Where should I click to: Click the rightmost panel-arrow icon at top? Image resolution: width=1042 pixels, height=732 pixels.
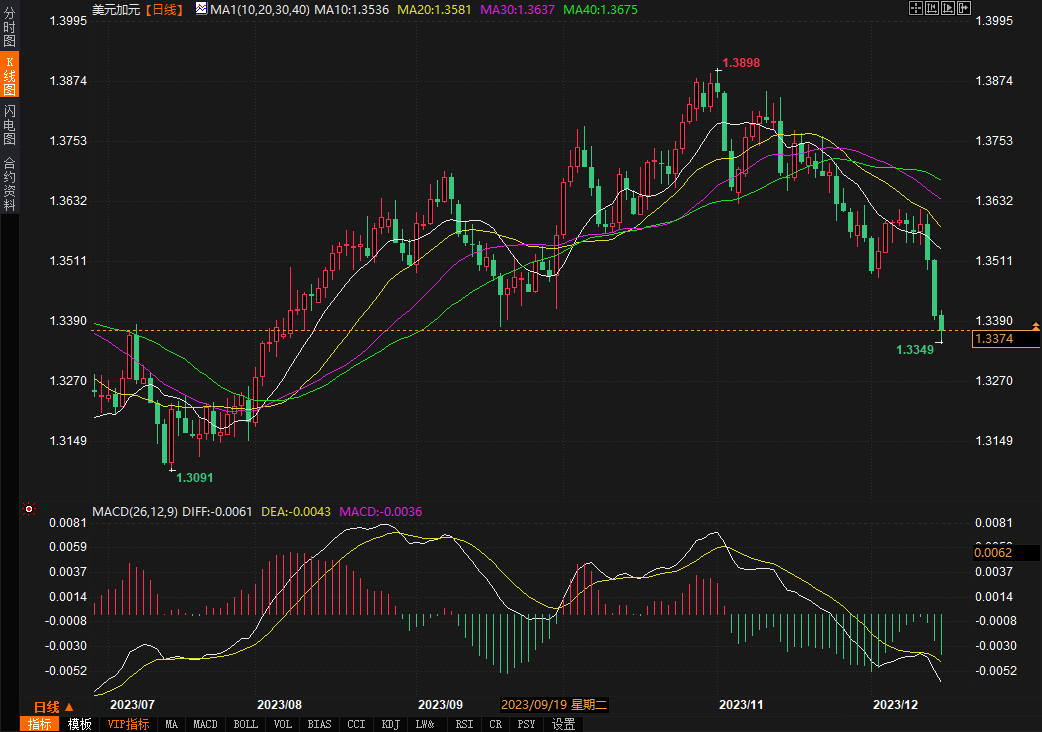[964, 8]
